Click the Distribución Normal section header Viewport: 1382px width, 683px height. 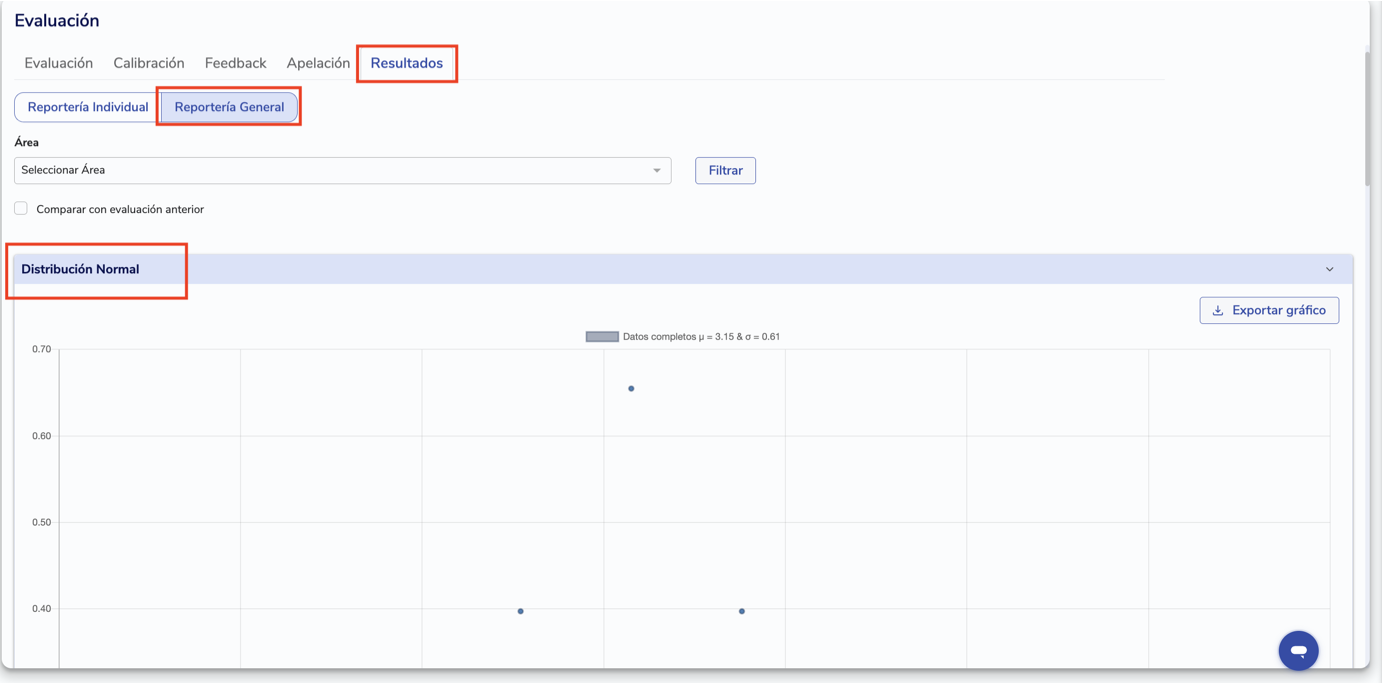pos(80,269)
